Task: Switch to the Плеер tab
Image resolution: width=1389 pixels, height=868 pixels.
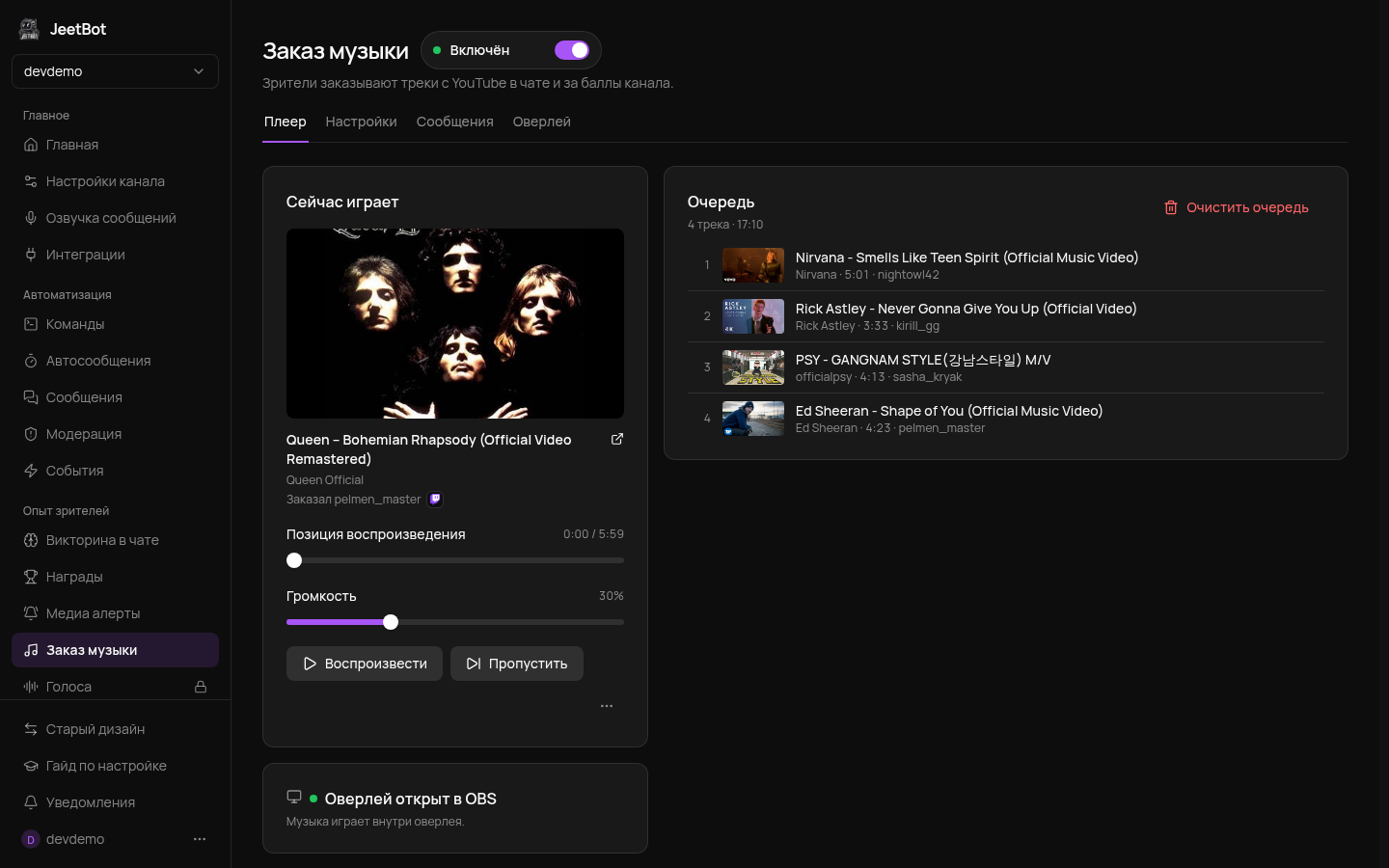Action: [x=286, y=122]
